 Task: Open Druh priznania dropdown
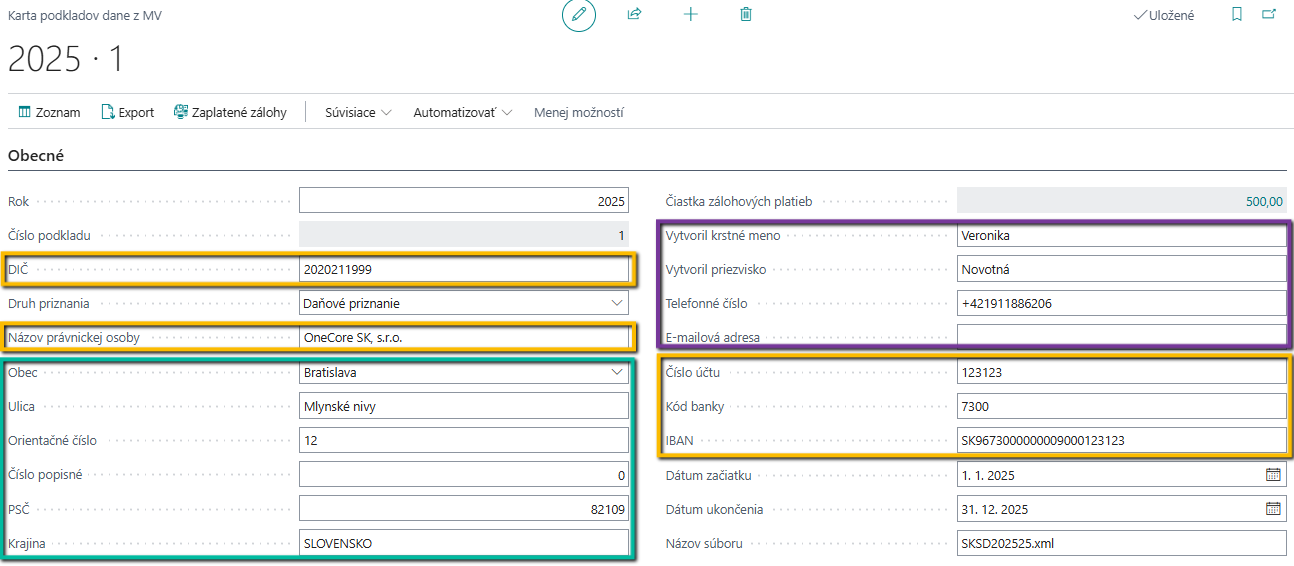point(616,303)
